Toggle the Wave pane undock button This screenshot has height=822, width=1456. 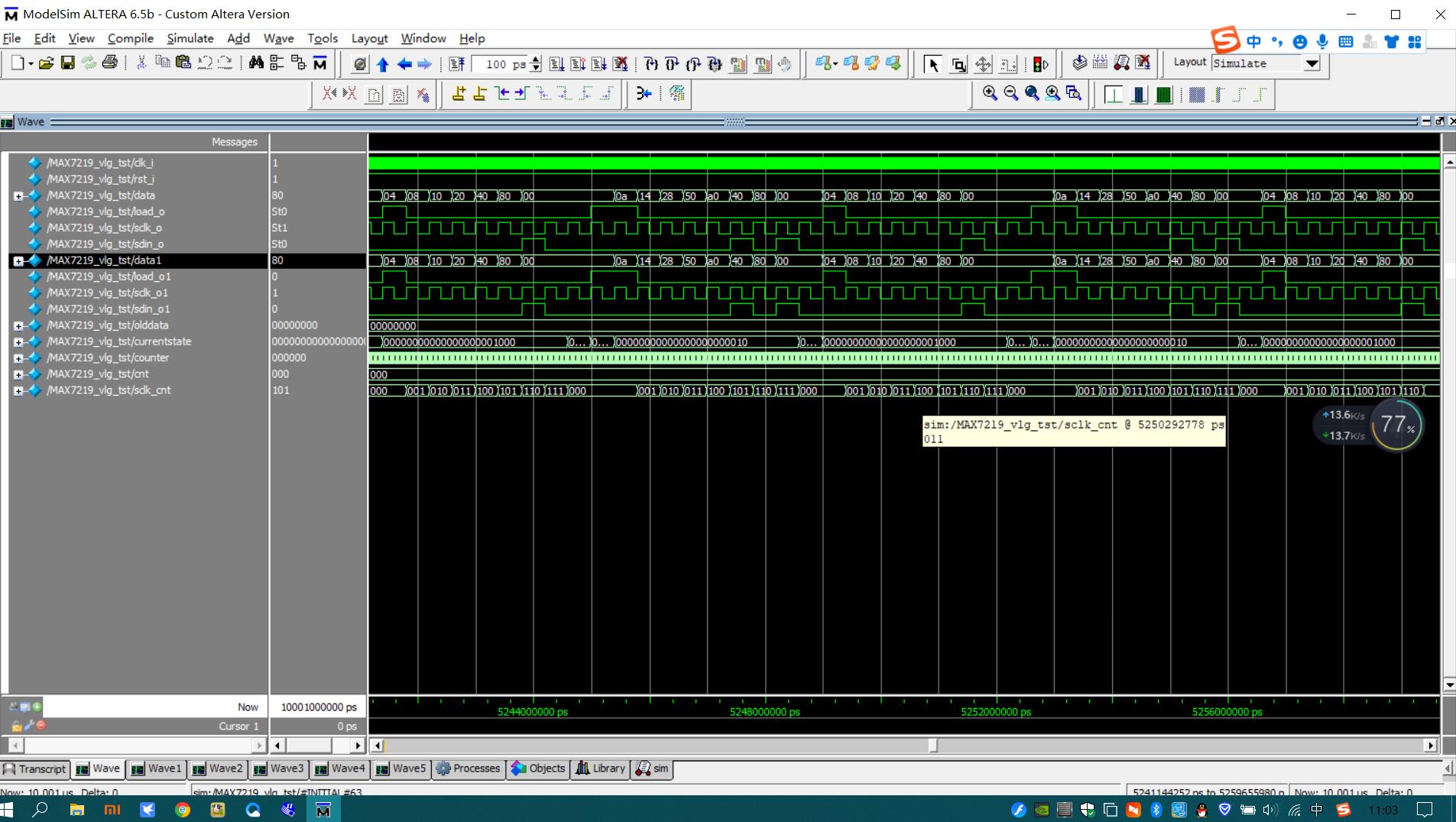1439,121
